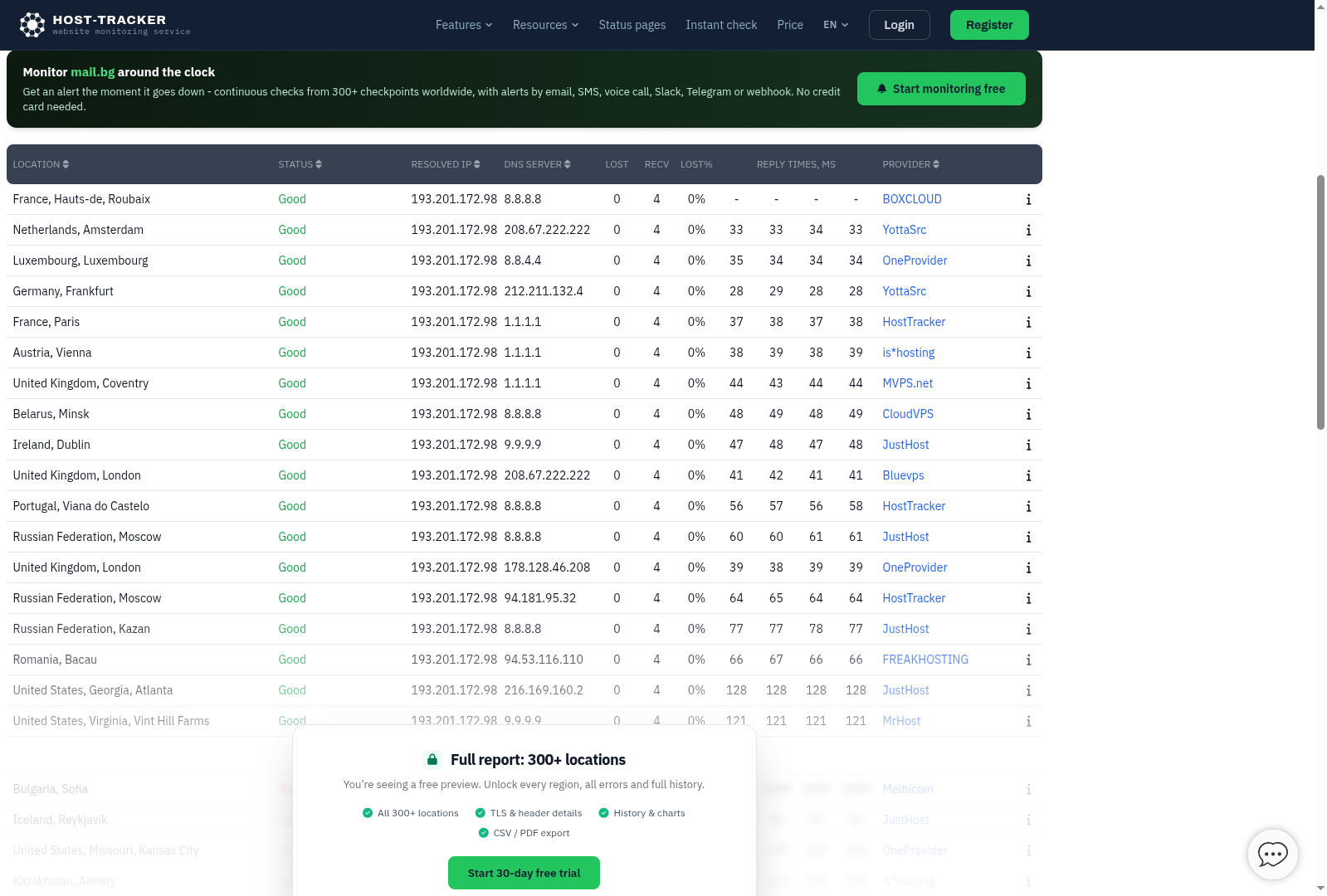Screen dimensions: 1327x896
Task: Show info for Virginia, Vint Hill Farms row
Action: pyautogui.click(x=1028, y=721)
